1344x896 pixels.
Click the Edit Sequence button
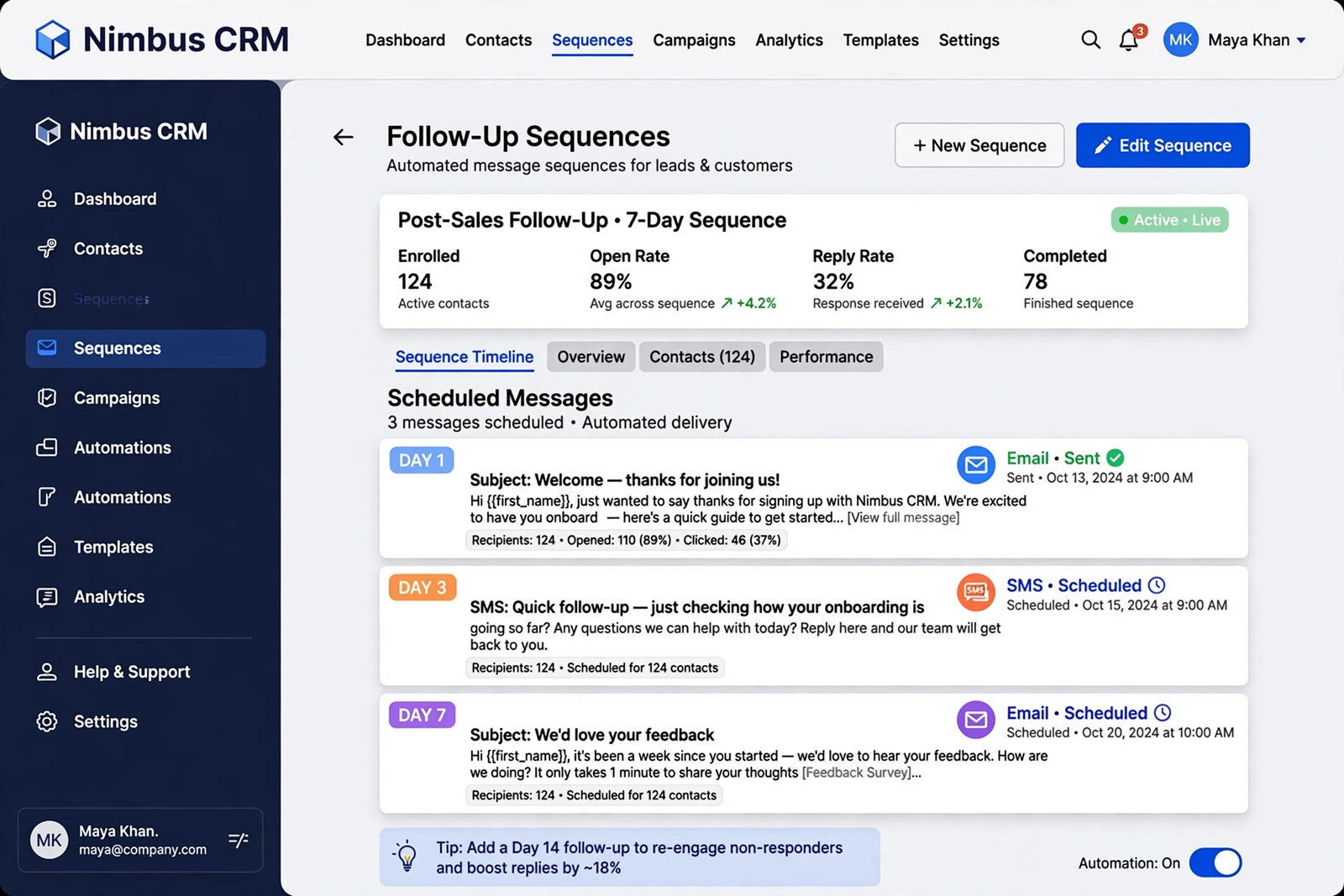coord(1163,145)
